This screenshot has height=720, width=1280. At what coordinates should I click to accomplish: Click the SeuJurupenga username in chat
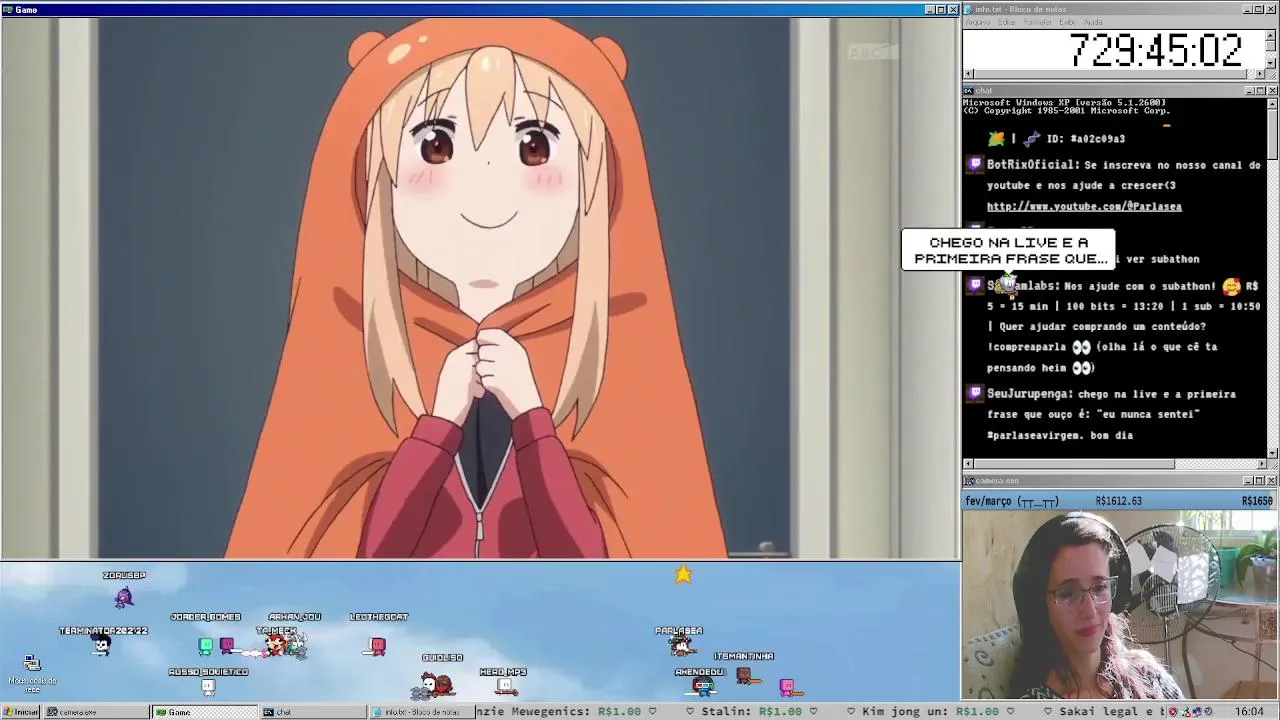(1029, 394)
